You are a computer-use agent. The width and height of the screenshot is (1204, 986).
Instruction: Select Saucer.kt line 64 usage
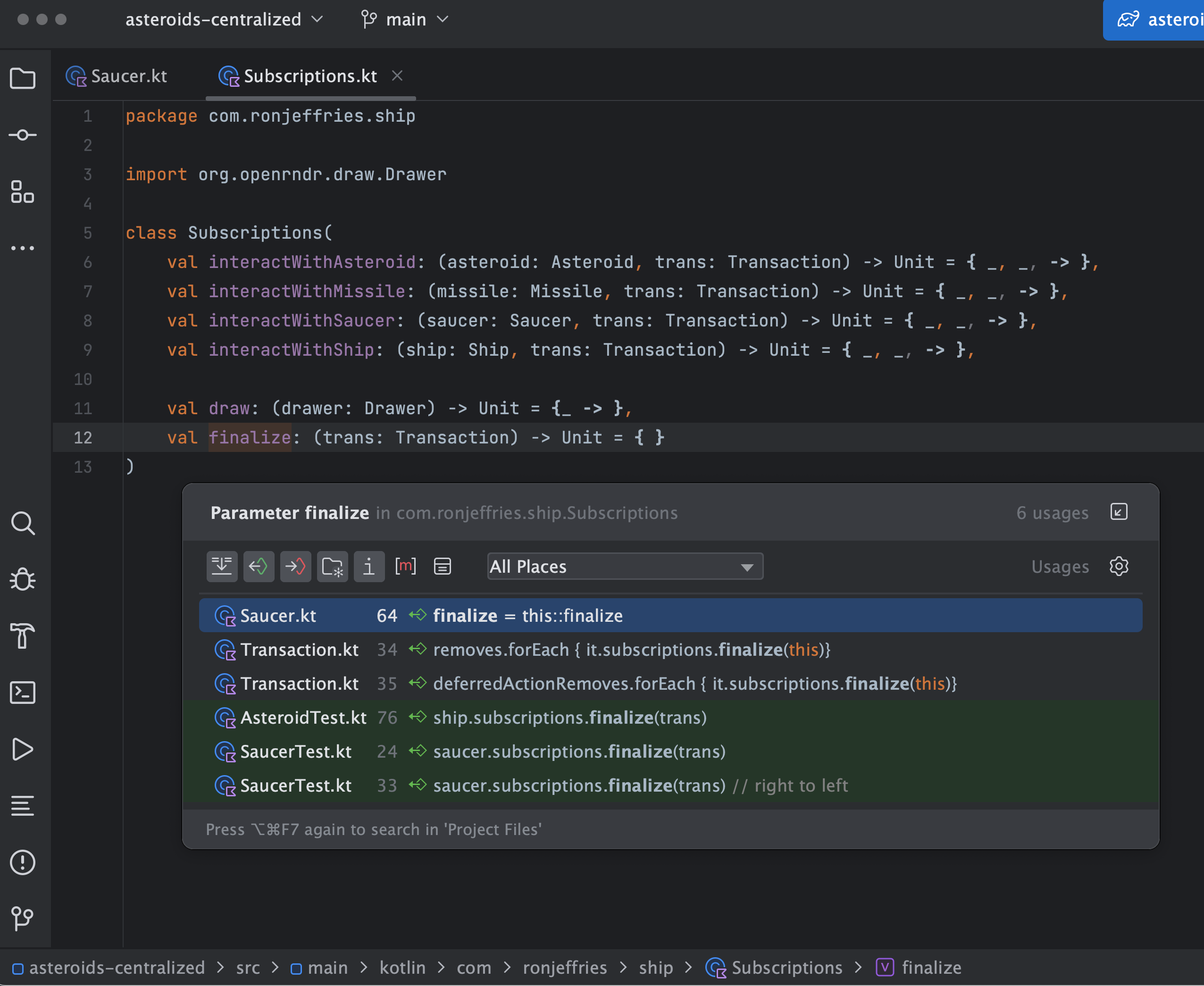670,615
